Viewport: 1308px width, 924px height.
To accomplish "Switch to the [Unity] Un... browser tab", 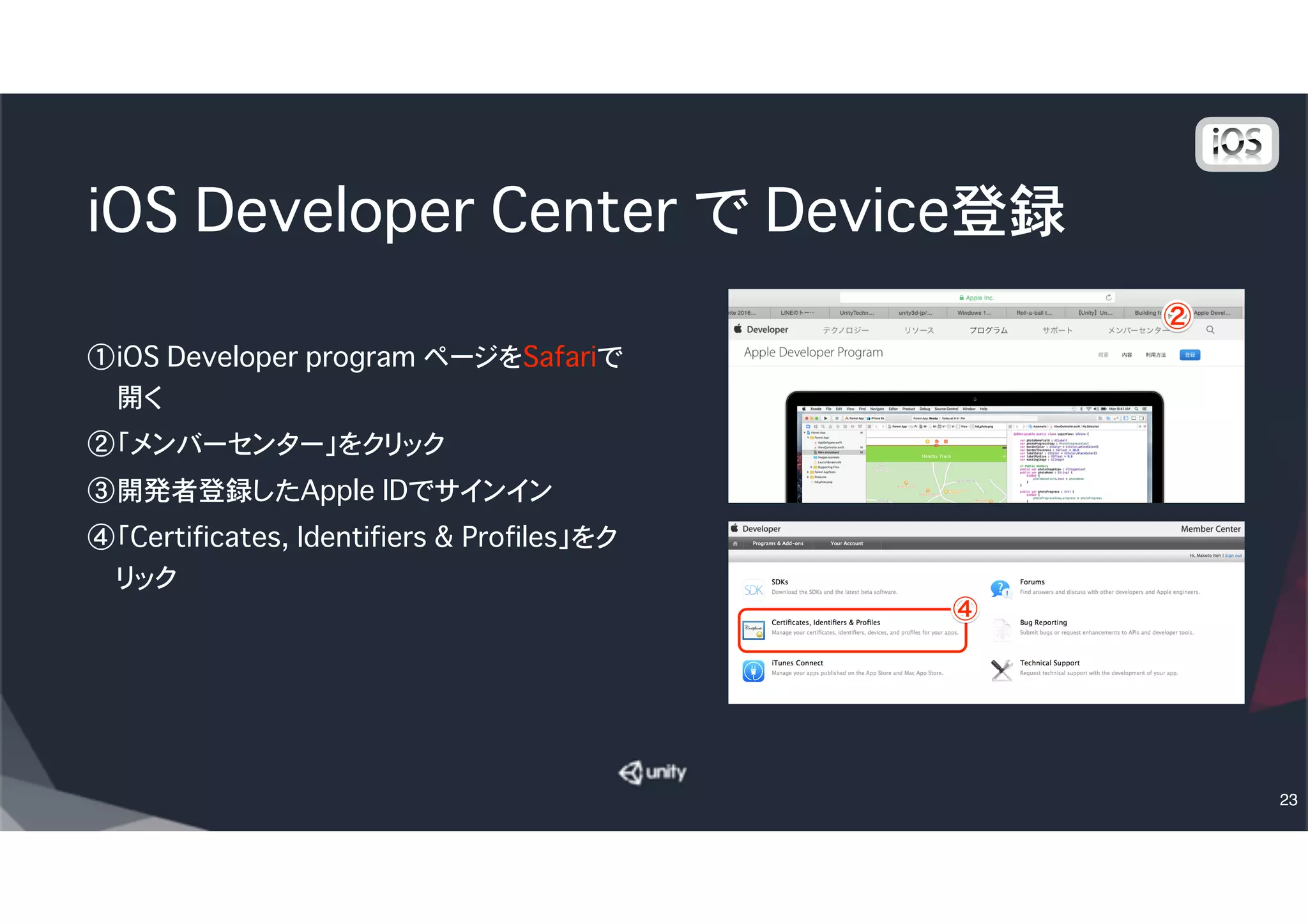I will click(x=1095, y=313).
